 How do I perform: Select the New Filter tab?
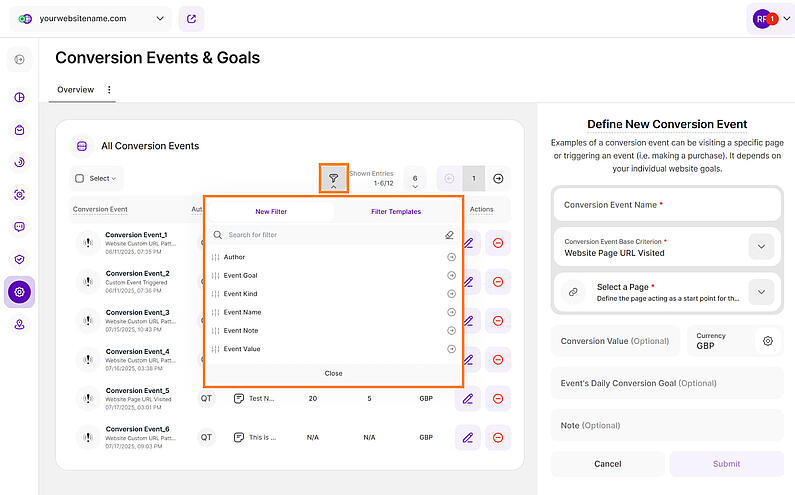(271, 211)
